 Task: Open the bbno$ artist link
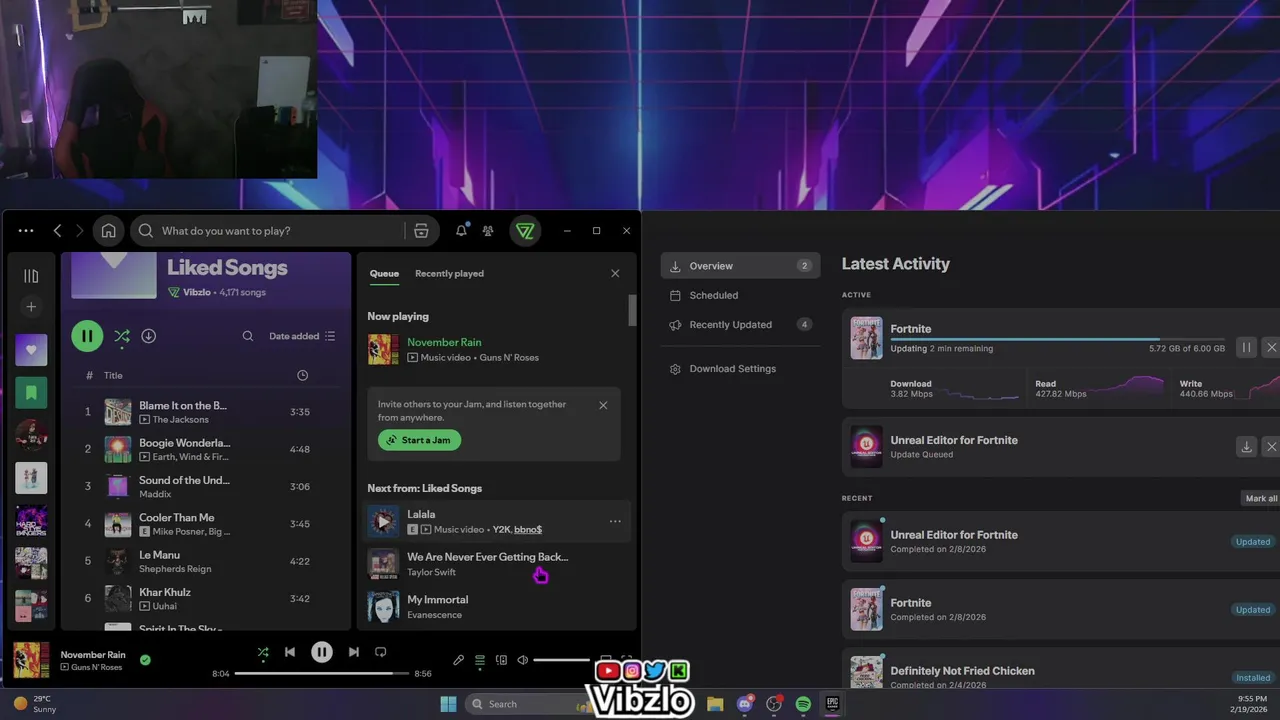[x=528, y=529]
